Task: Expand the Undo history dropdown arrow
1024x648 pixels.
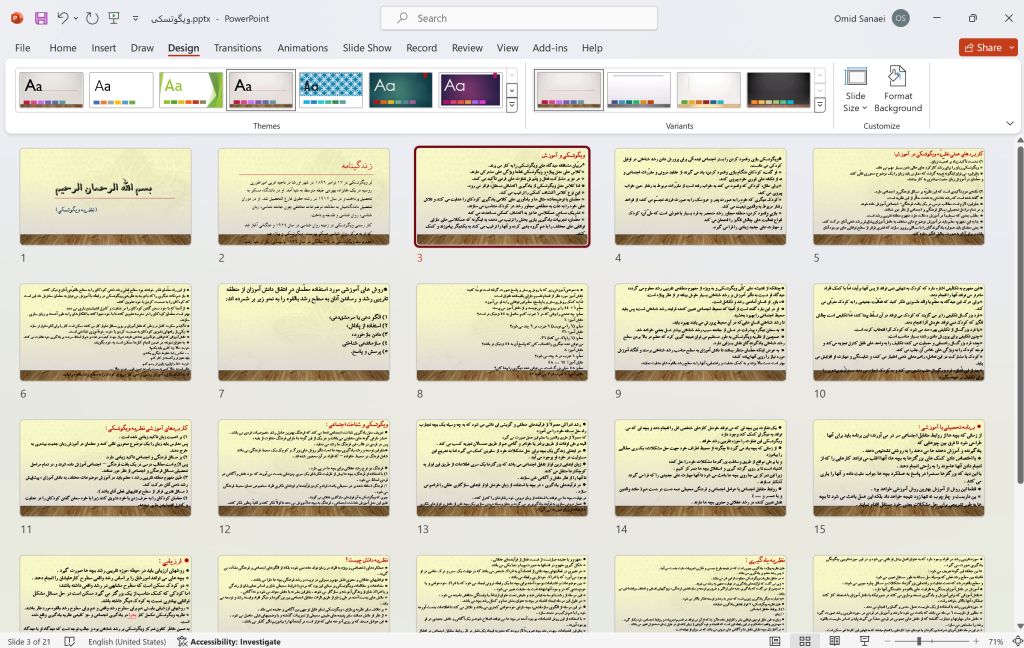Action: [x=76, y=18]
